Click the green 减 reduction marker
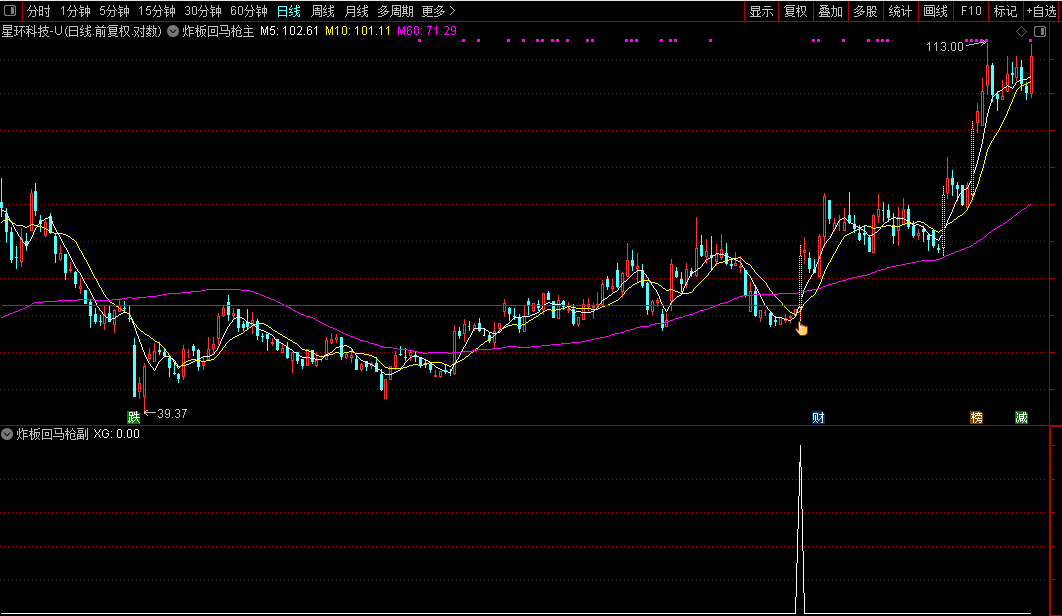 pos(1021,417)
